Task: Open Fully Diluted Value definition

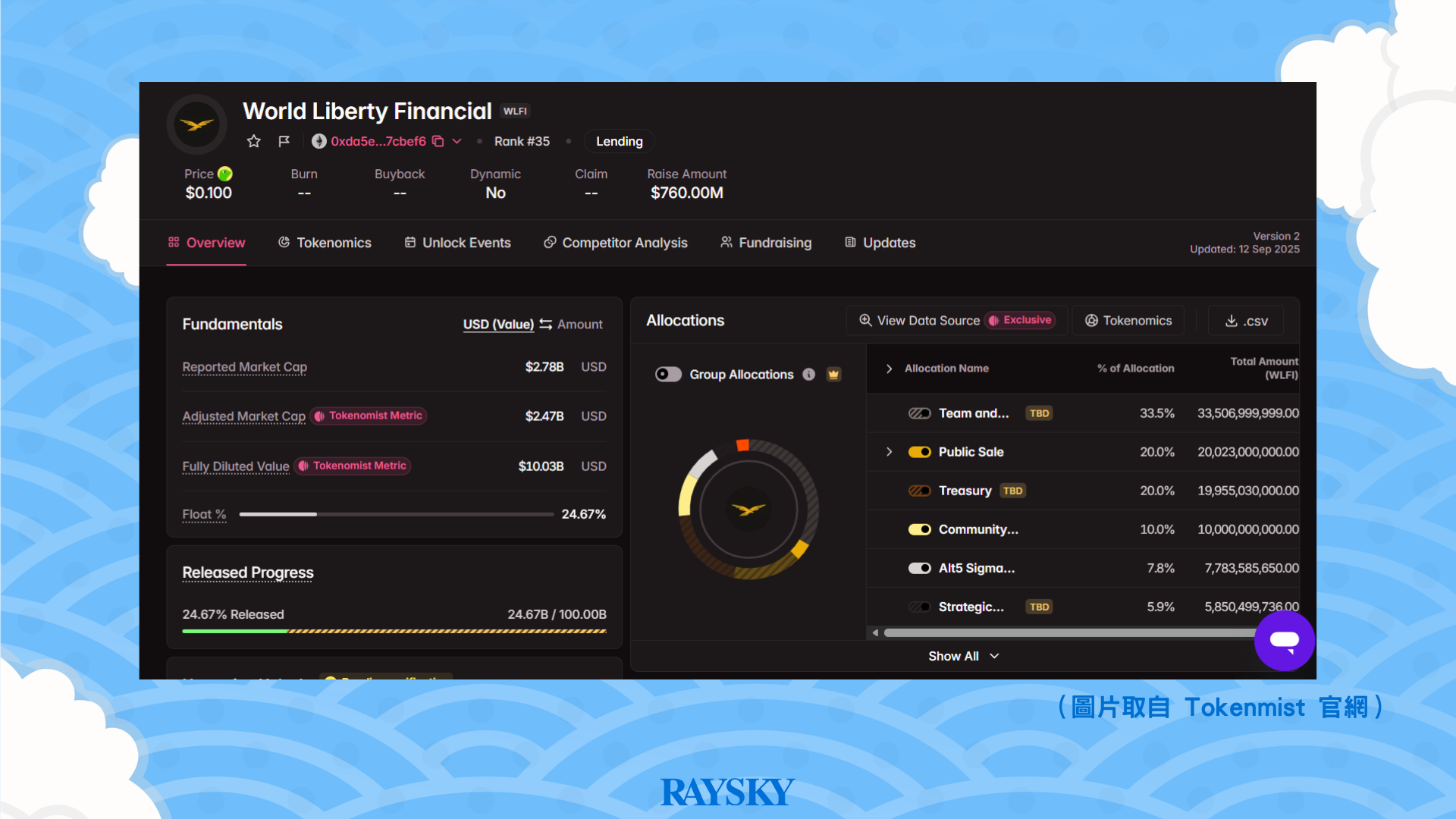Action: click(x=235, y=466)
